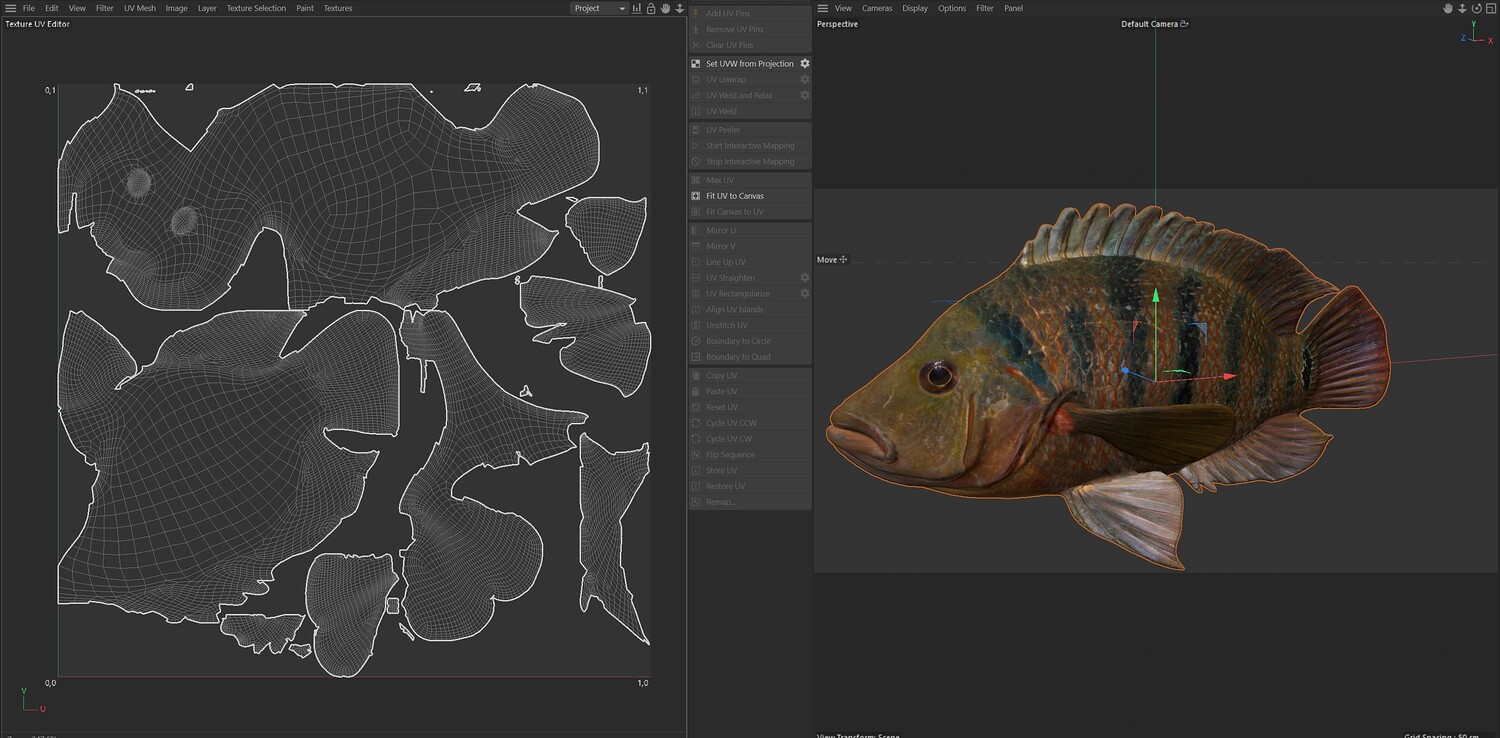This screenshot has height=738, width=1500.
Task: Click the Cycle UV CW icon
Action: click(x=696, y=439)
